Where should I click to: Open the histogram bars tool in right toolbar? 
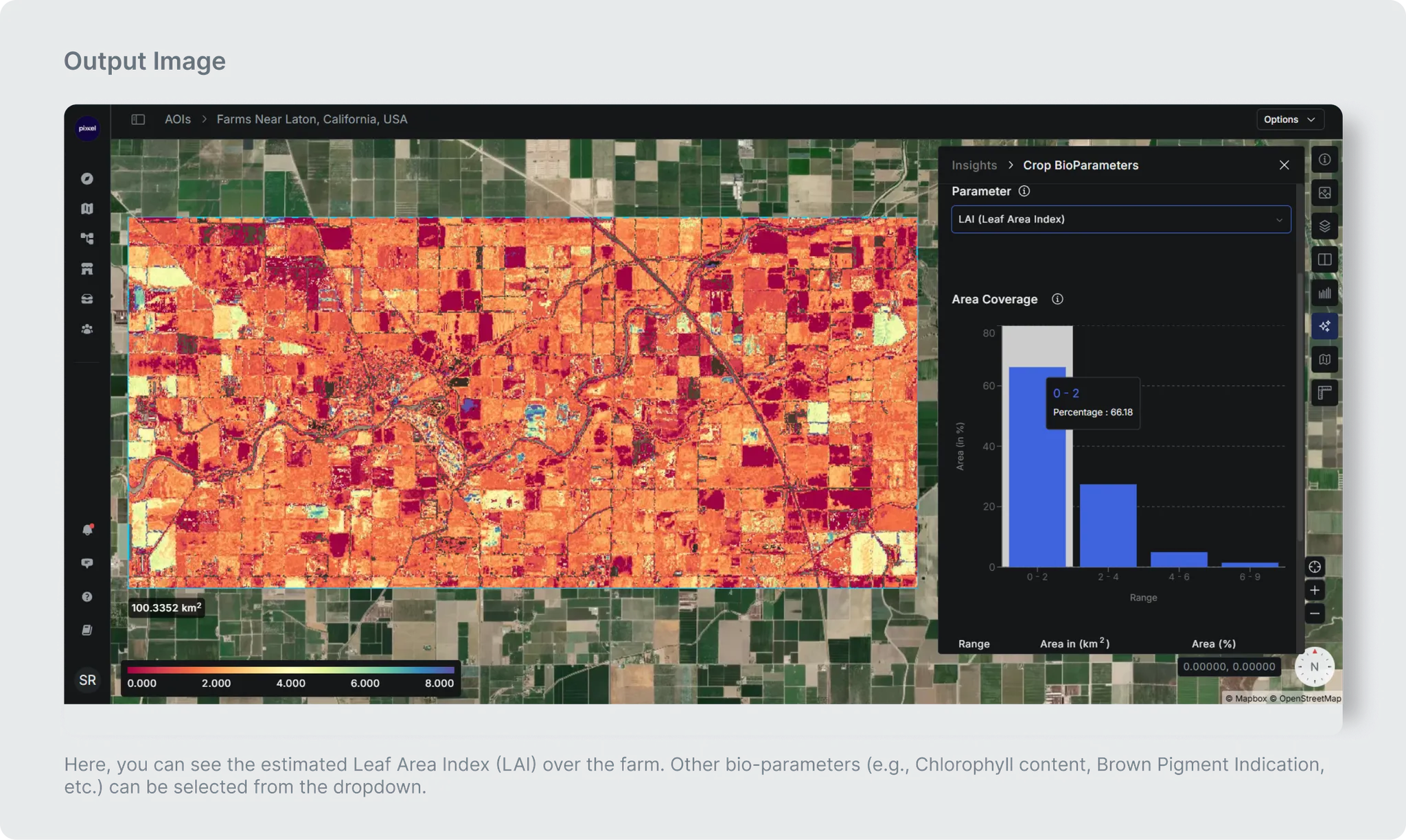tap(1324, 293)
